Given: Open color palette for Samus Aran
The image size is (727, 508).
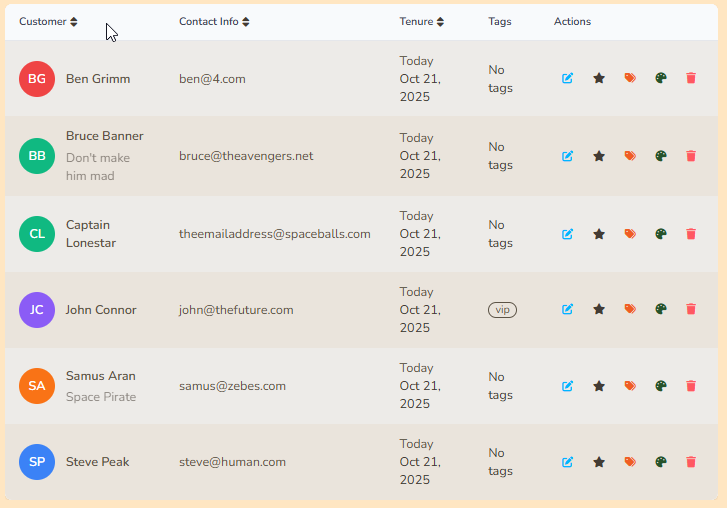Looking at the screenshot, I should tap(661, 386).
